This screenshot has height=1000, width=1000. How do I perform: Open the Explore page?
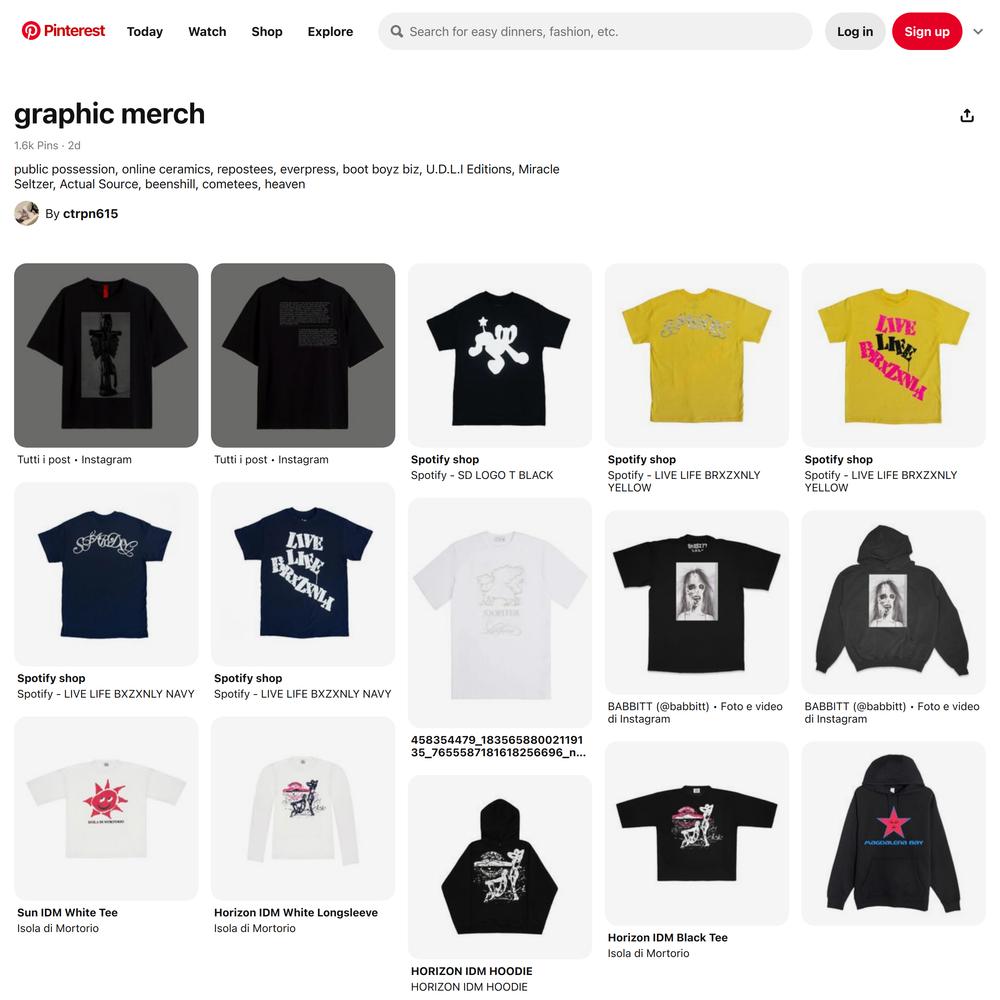point(330,31)
